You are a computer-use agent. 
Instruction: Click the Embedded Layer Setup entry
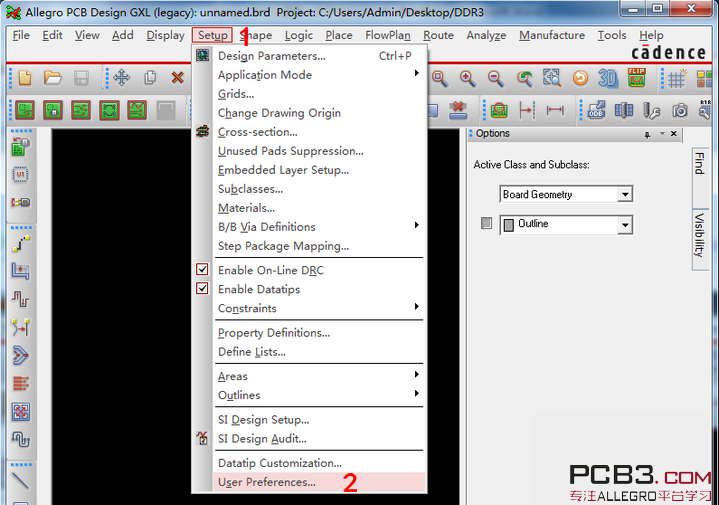319,170
